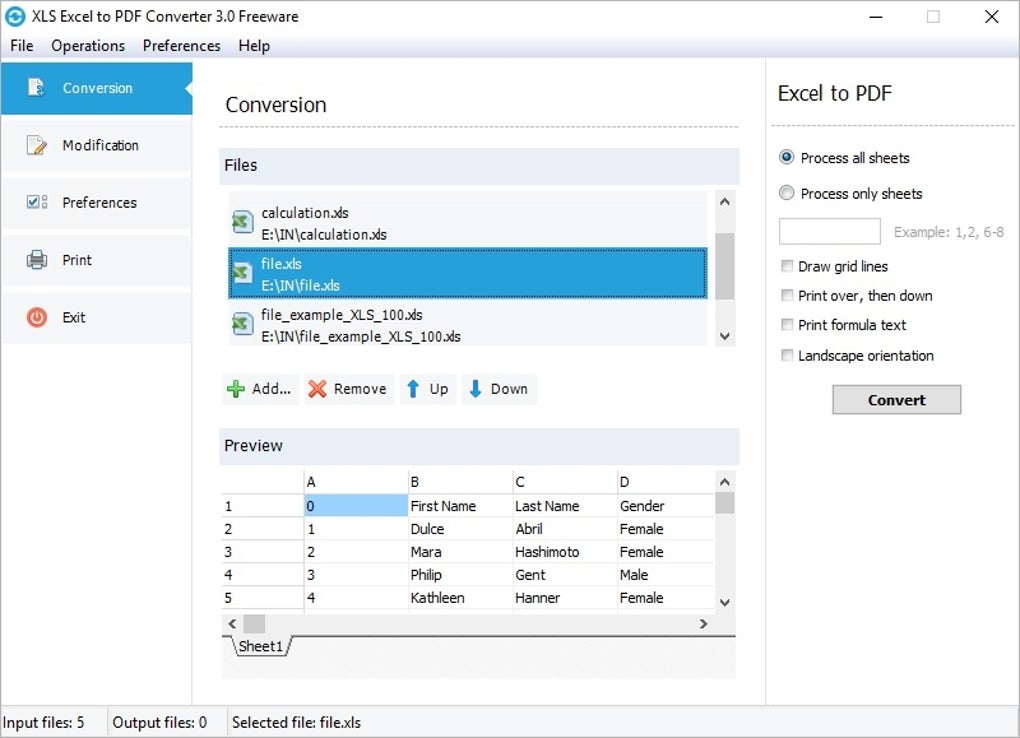Click the sheet numbers input field
The height and width of the screenshot is (738, 1020).
click(829, 232)
